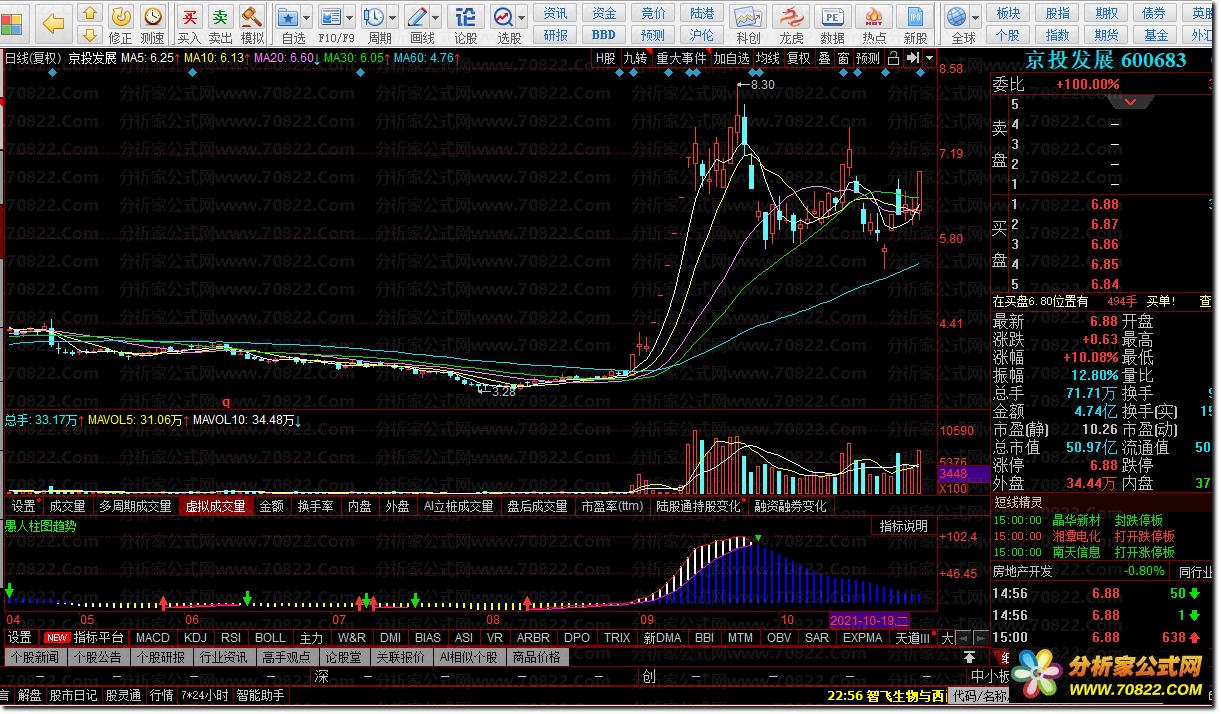1221x714 pixels.
Task: Open 股市日记 in the status bar
Action: click(x=73, y=695)
